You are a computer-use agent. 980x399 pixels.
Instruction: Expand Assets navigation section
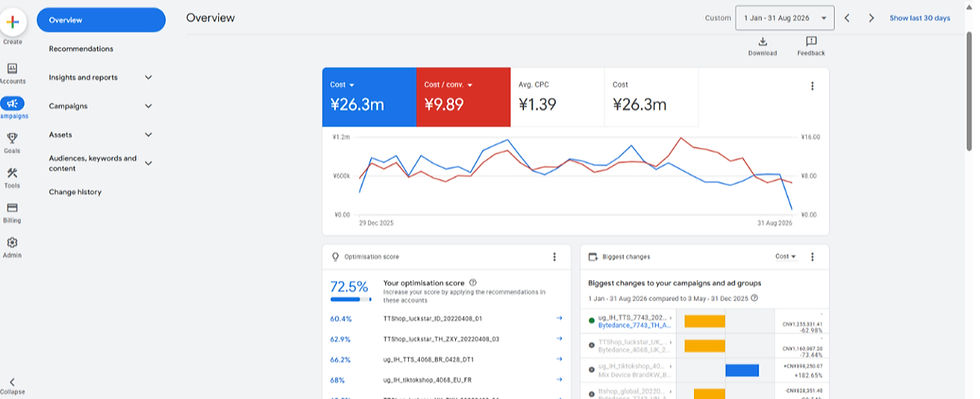(x=148, y=134)
